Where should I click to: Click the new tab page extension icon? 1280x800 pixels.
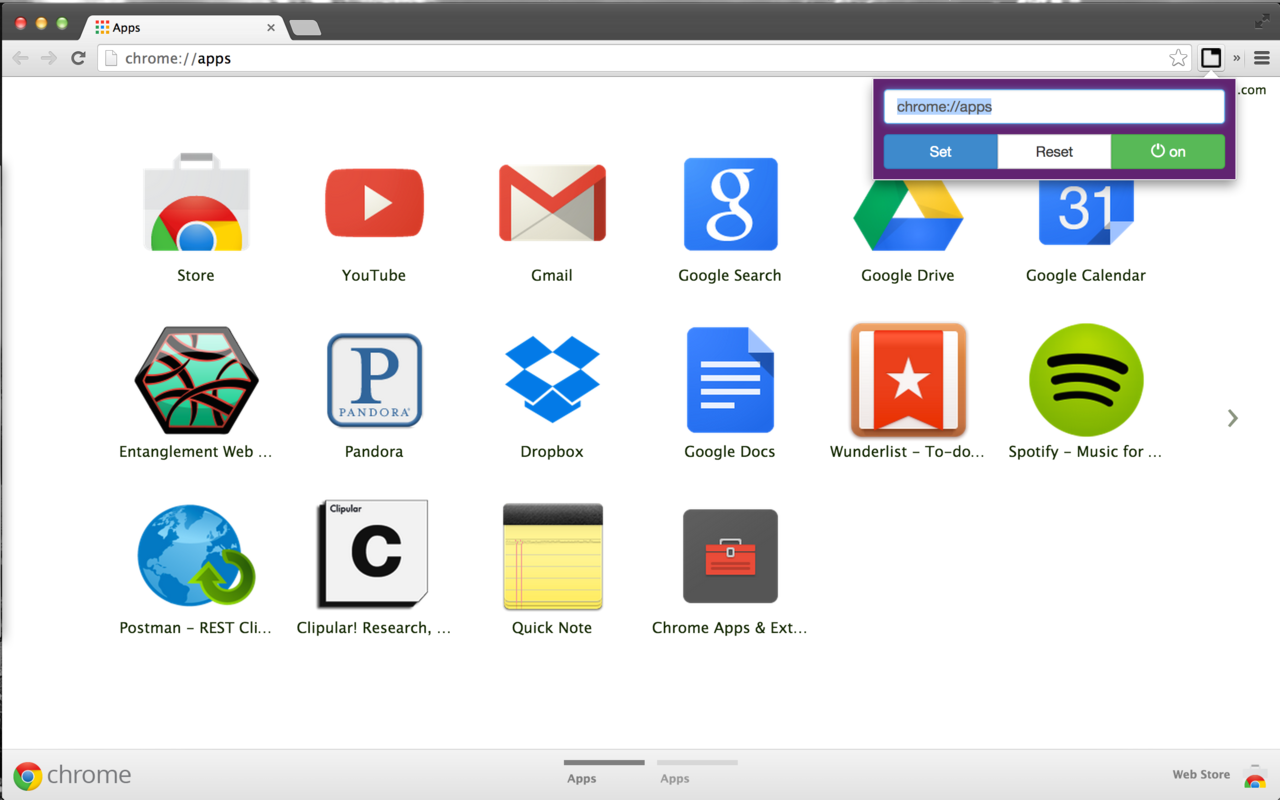point(1211,58)
